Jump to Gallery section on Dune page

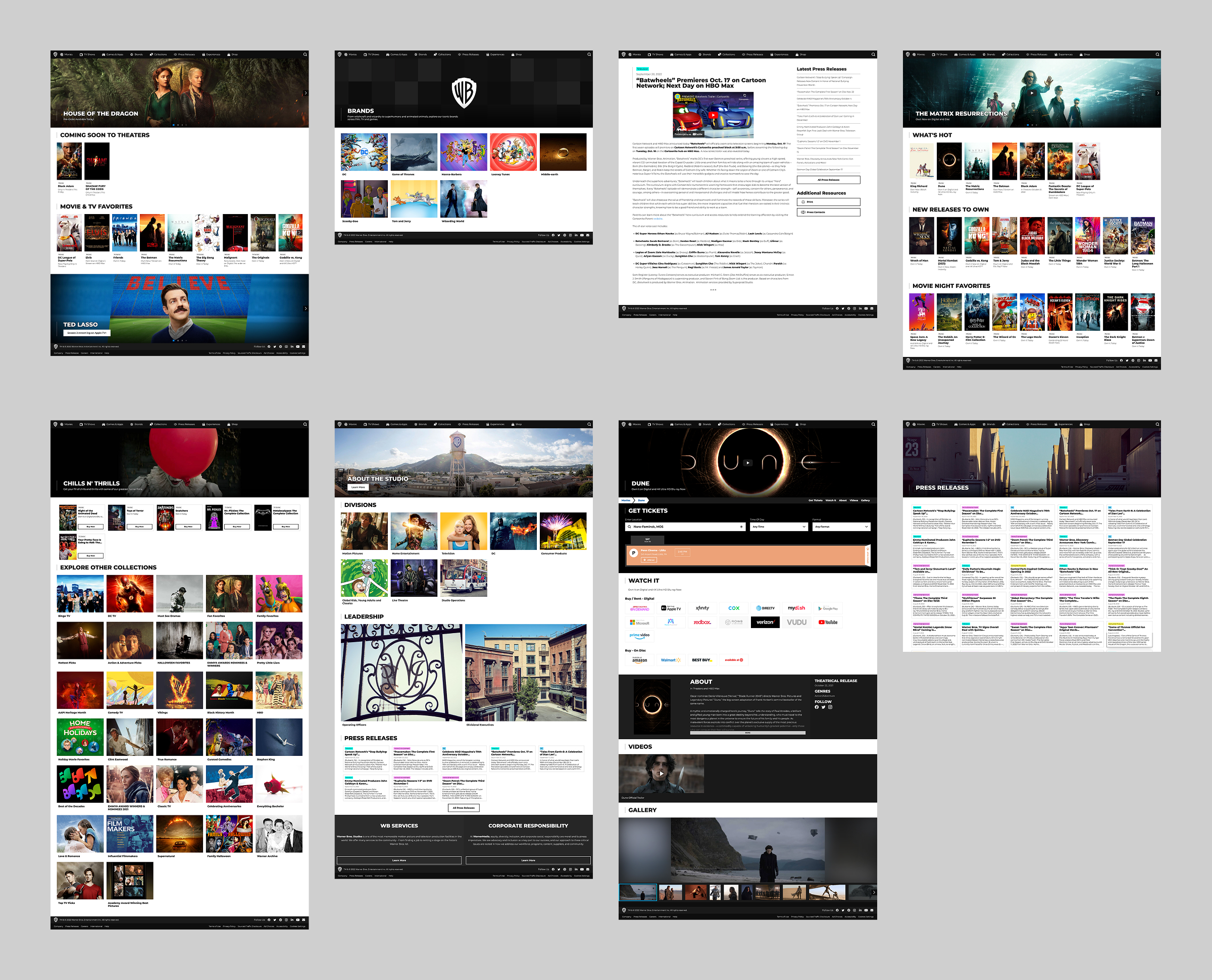pos(866,500)
